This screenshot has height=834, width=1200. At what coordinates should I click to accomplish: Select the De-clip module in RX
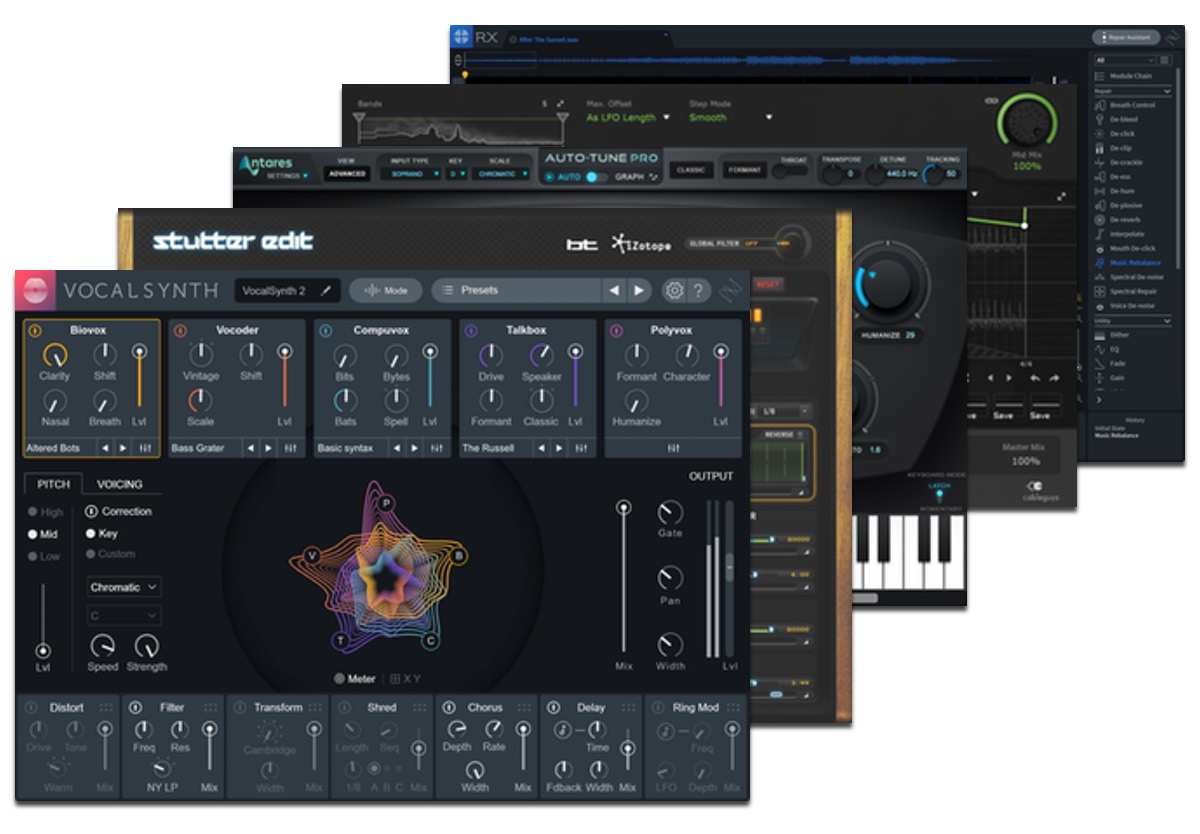1126,148
